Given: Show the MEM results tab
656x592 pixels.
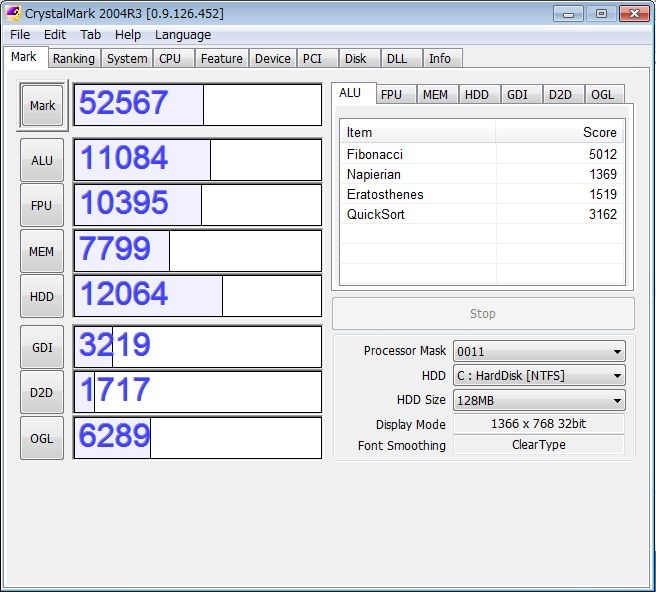Looking at the screenshot, I should 438,95.
